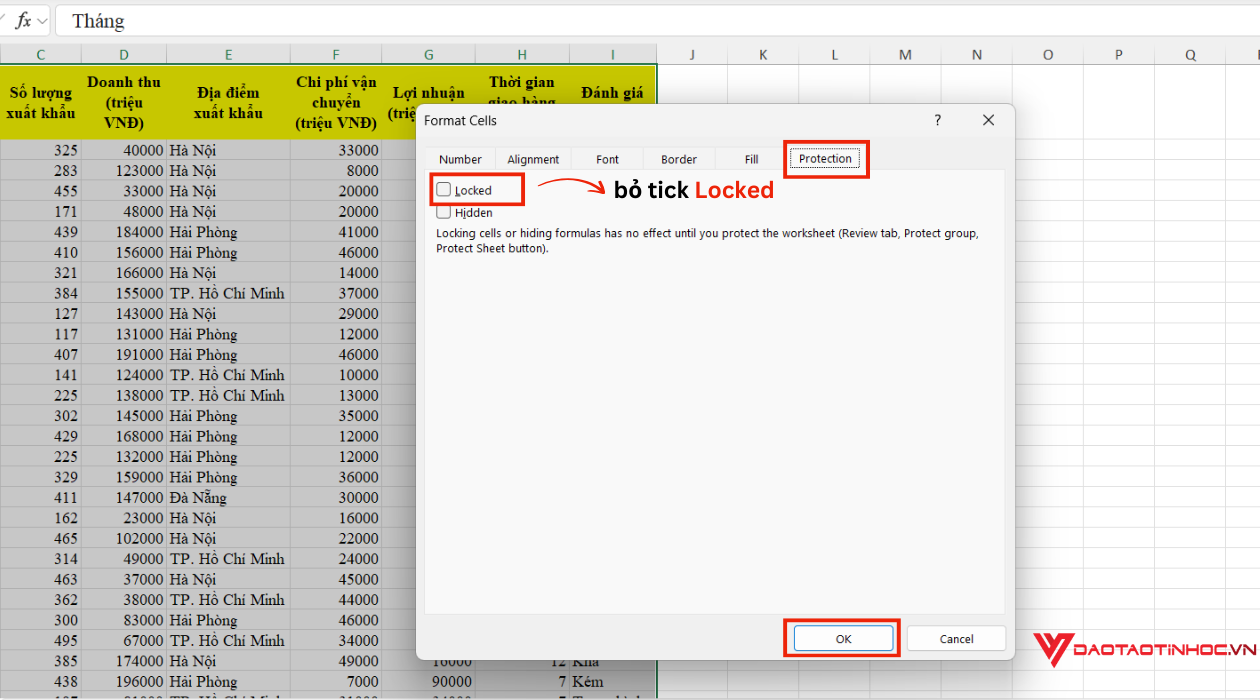1260x700 pixels.
Task: Select column P header
Action: point(1119,55)
